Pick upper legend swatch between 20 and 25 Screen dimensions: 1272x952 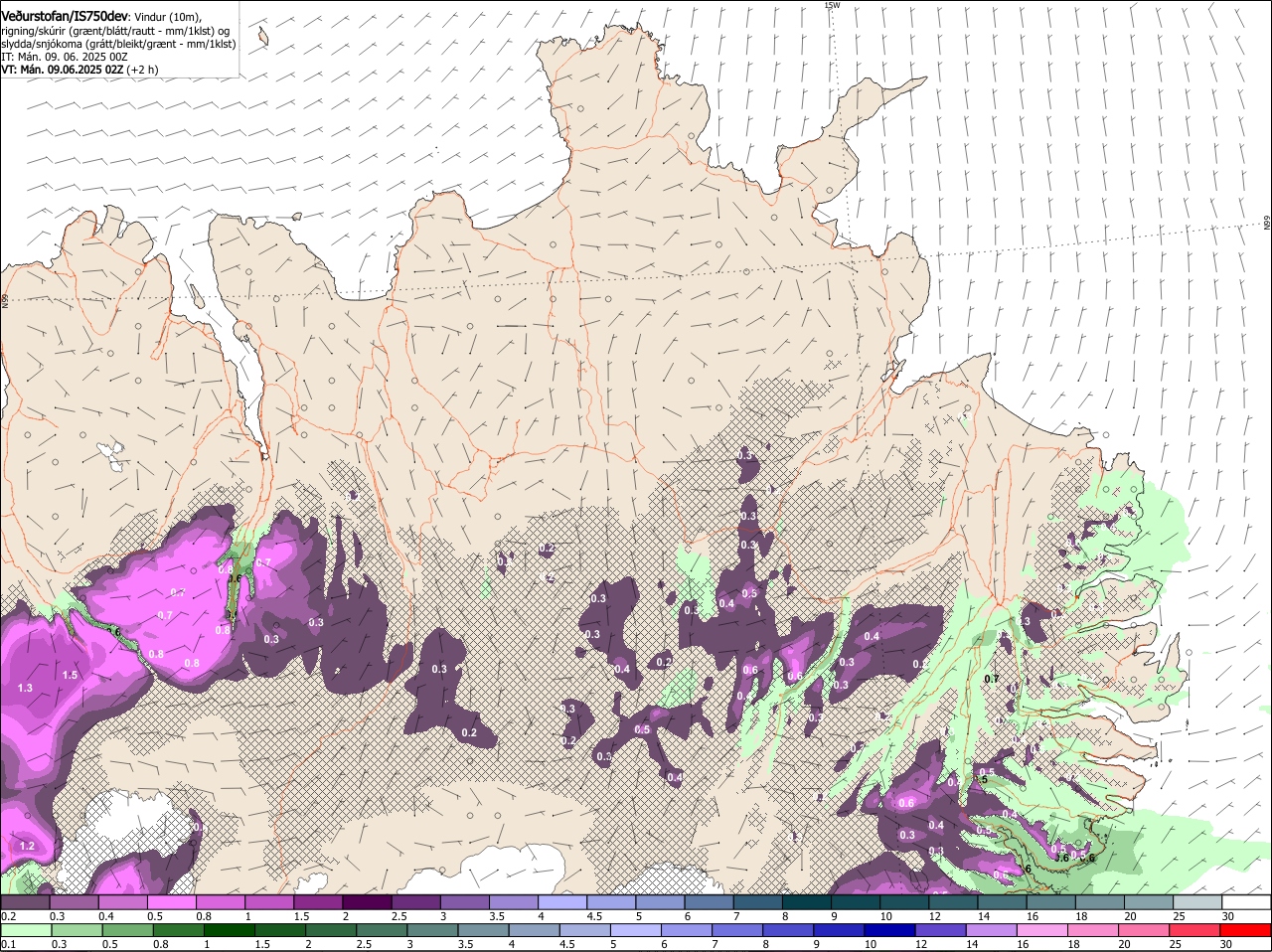(x=1147, y=902)
